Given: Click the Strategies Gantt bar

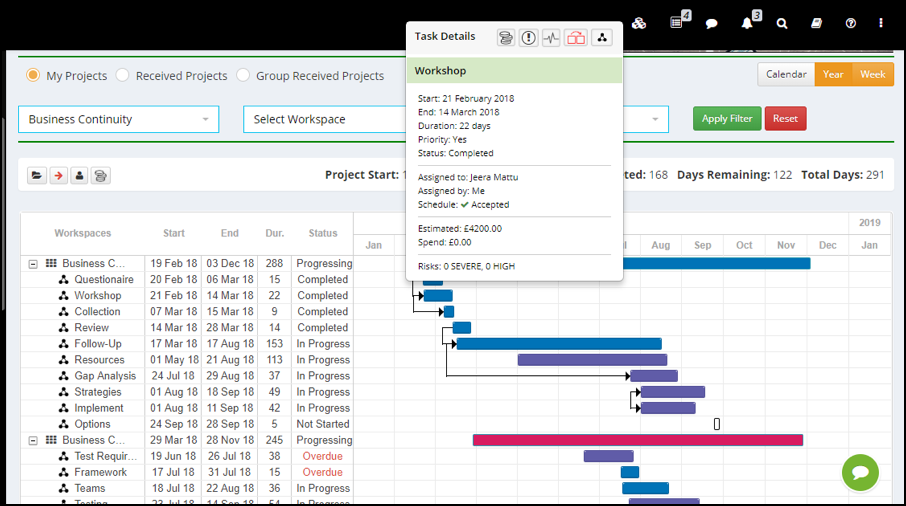Looking at the screenshot, I should [673, 392].
